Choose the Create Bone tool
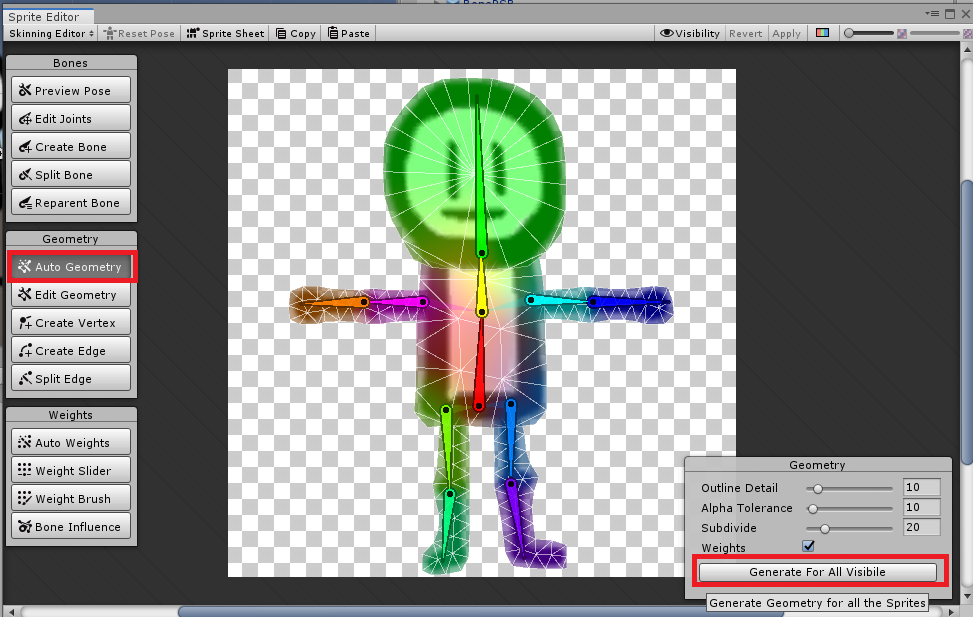 pos(71,146)
